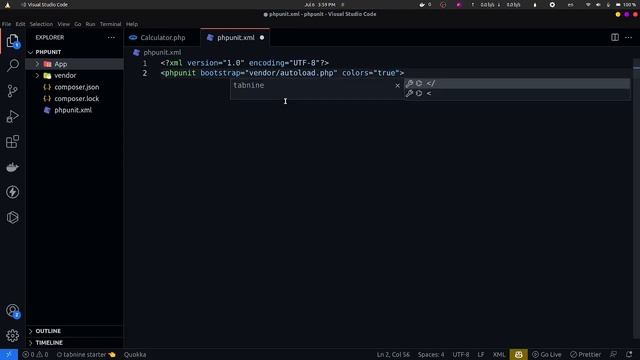This screenshot has height=360, width=640.
Task: Close the tabnine suggestion details panel
Action: [x=397, y=85]
